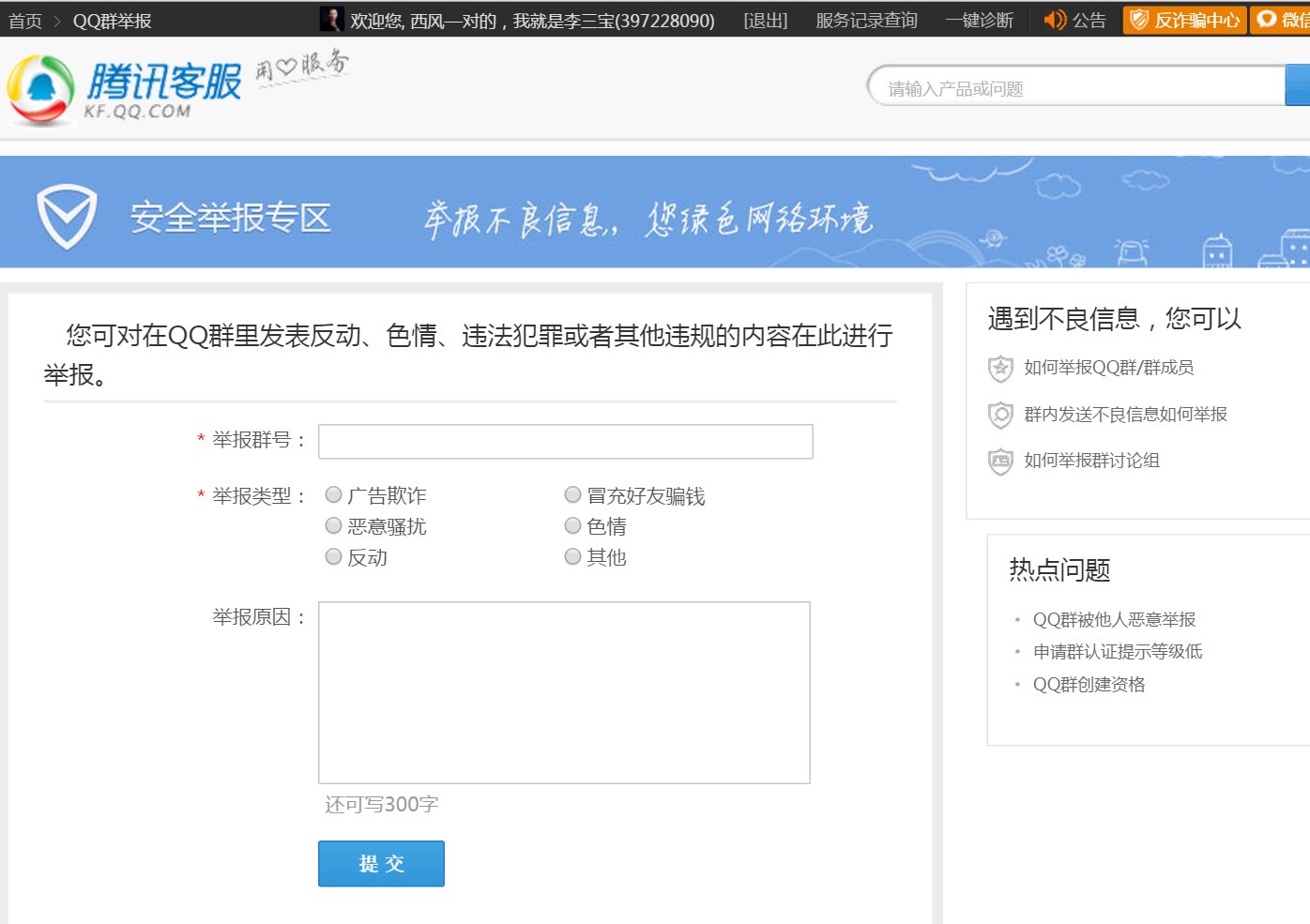The height and width of the screenshot is (924, 1310).
Task: Click the chat icon beside 如何举报群讨论组
Action: (999, 462)
